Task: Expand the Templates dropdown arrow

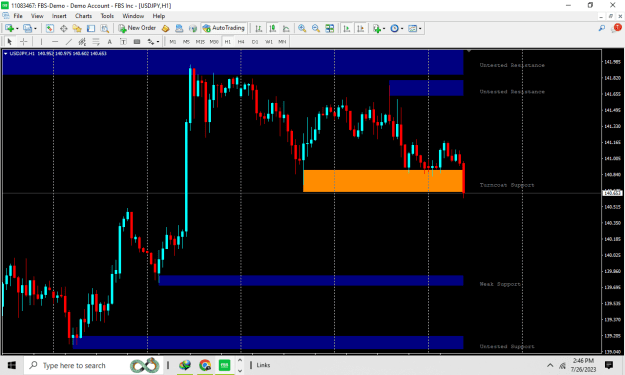Action: (x=420, y=29)
